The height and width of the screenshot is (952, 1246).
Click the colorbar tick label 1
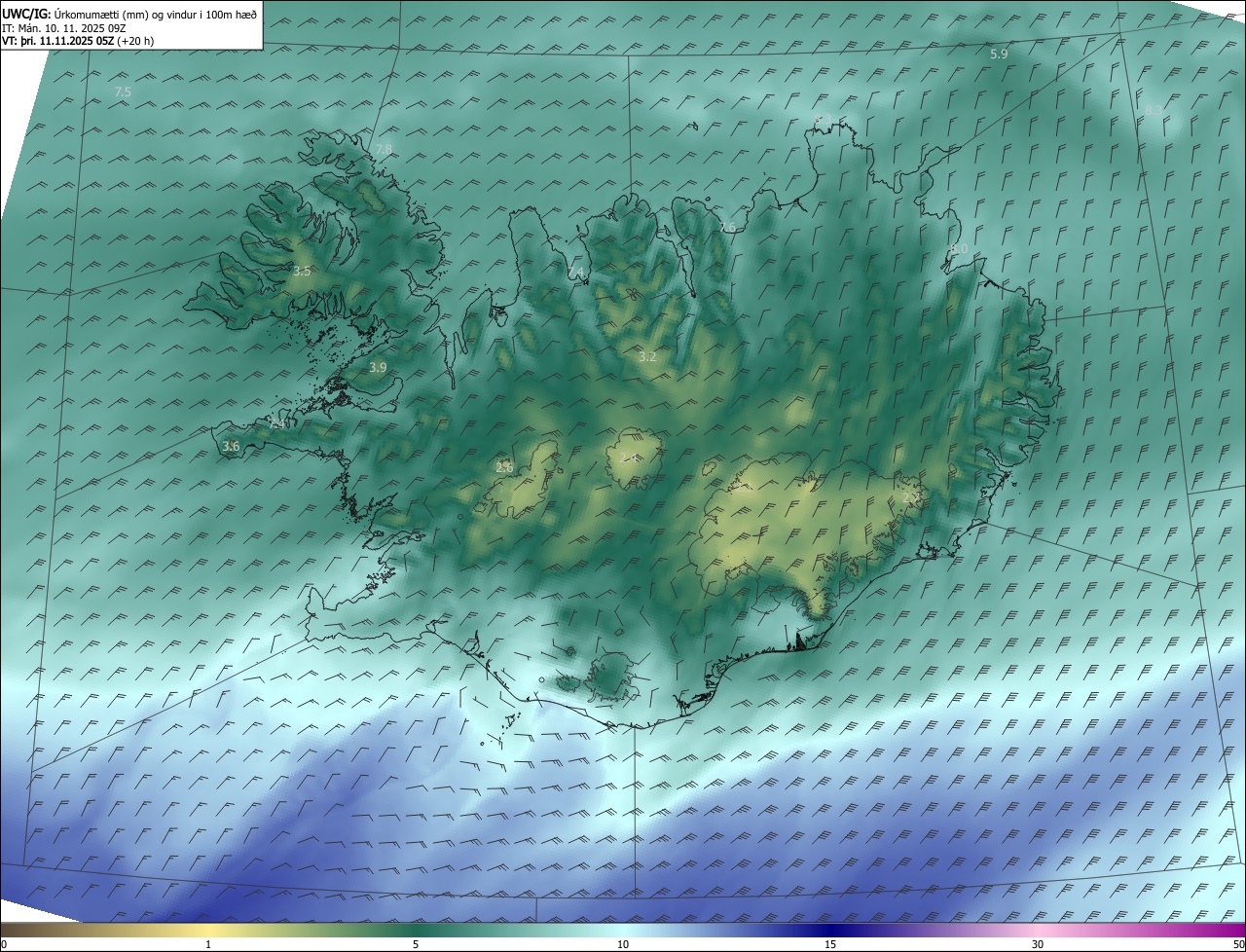point(208,944)
